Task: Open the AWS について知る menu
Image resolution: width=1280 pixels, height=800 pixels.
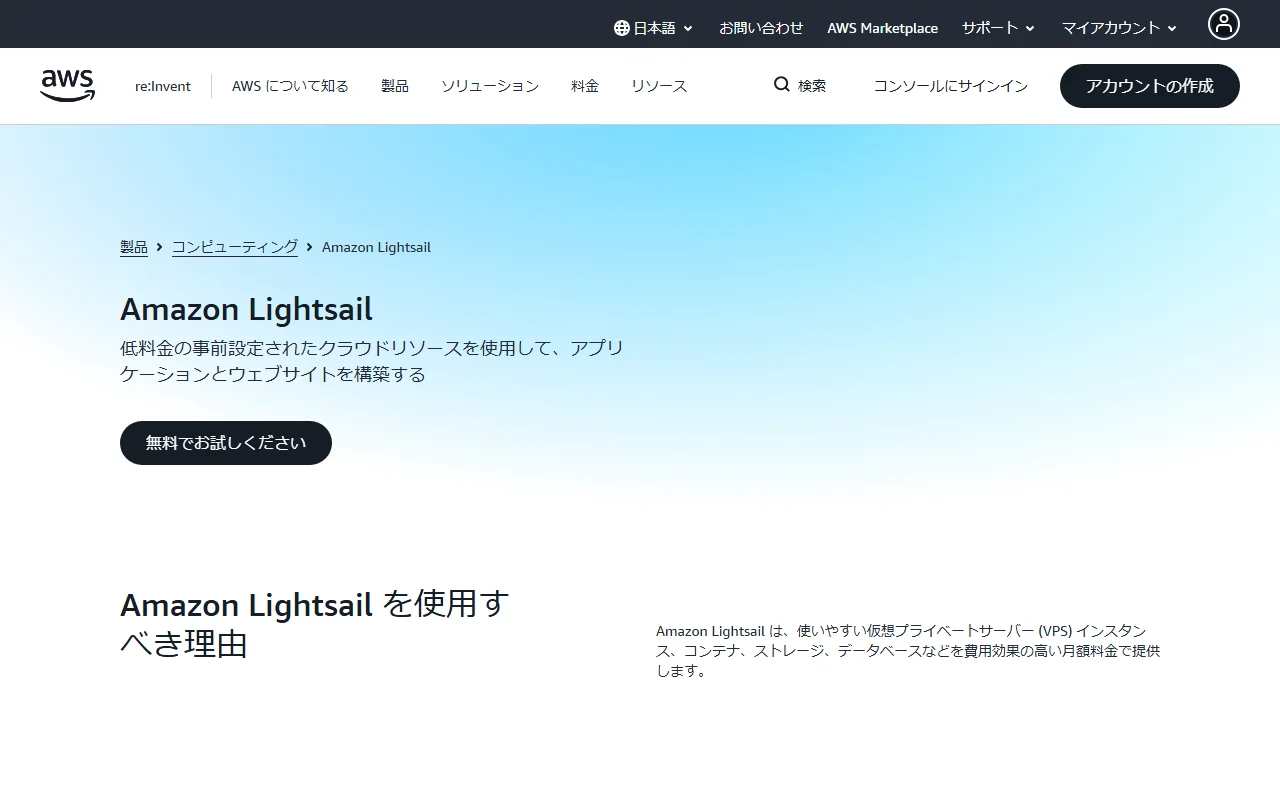Action: pos(290,86)
